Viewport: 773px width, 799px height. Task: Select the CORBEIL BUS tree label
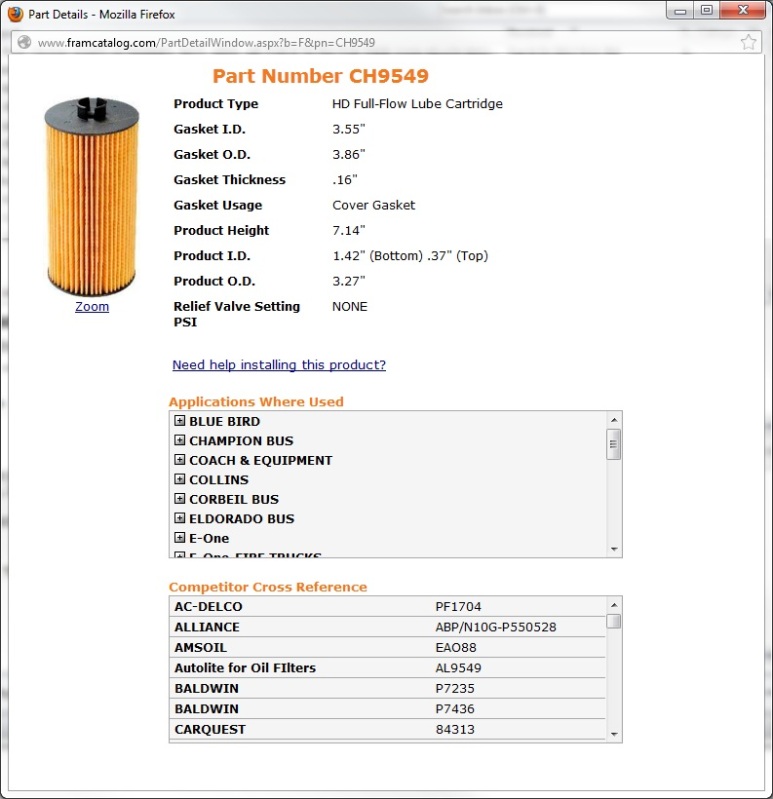234,499
